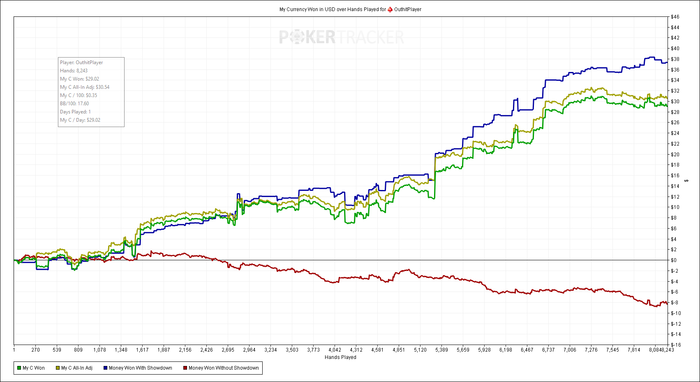Click the '7,276' x-axis tick label
The width and height of the screenshot is (700, 382).
click(591, 351)
